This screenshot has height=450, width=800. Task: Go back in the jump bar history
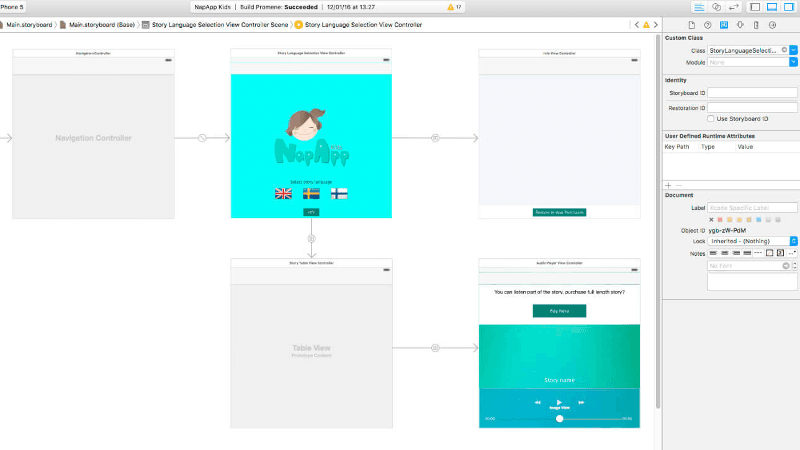[637, 24]
